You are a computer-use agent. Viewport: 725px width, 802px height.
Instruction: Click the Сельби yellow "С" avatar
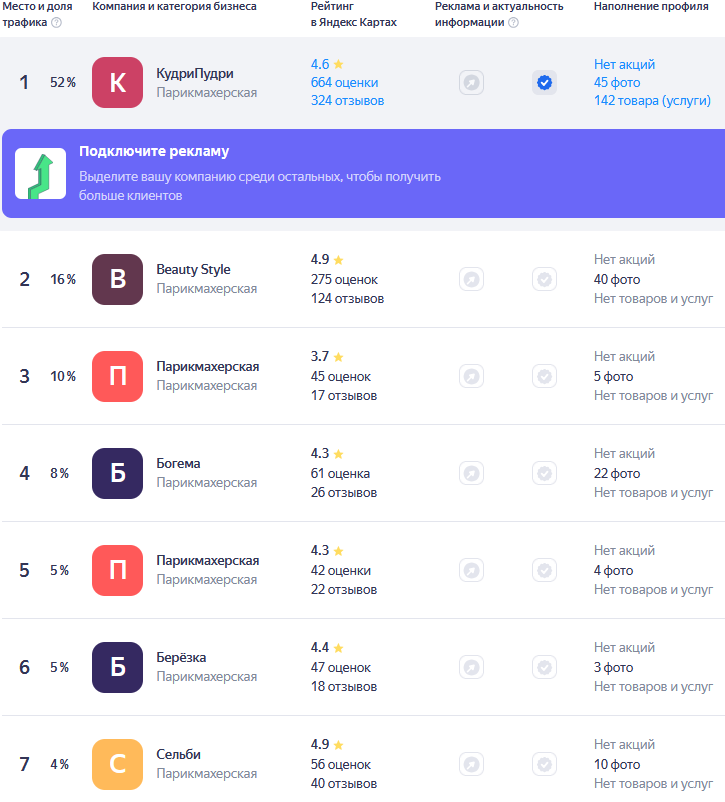(117, 764)
